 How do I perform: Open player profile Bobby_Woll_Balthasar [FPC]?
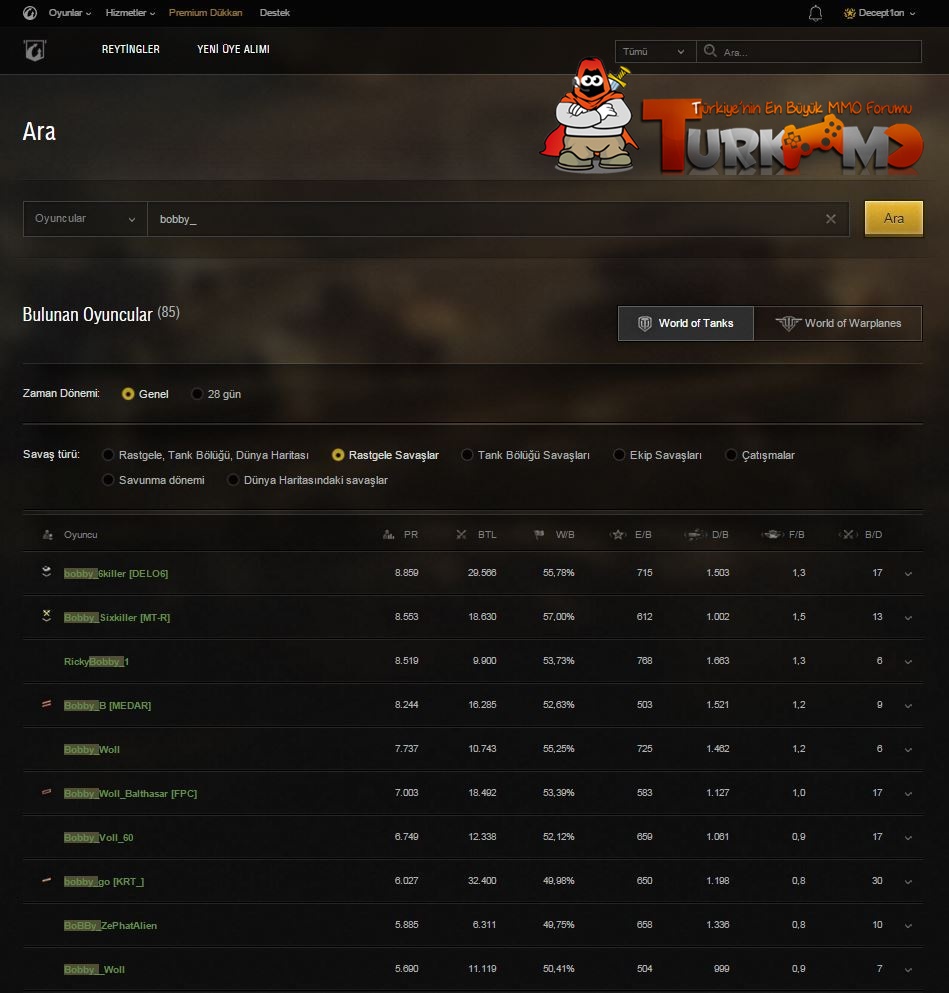tap(130, 794)
